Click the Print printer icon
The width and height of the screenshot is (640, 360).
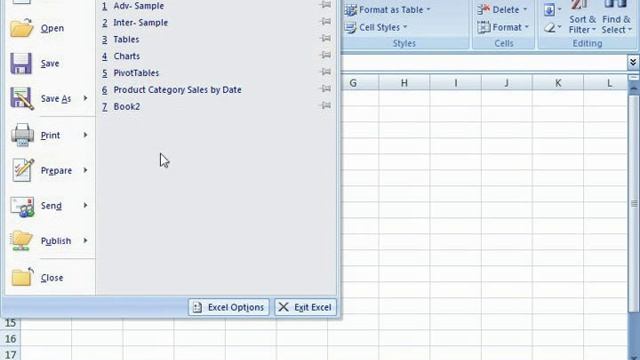pos(22,135)
